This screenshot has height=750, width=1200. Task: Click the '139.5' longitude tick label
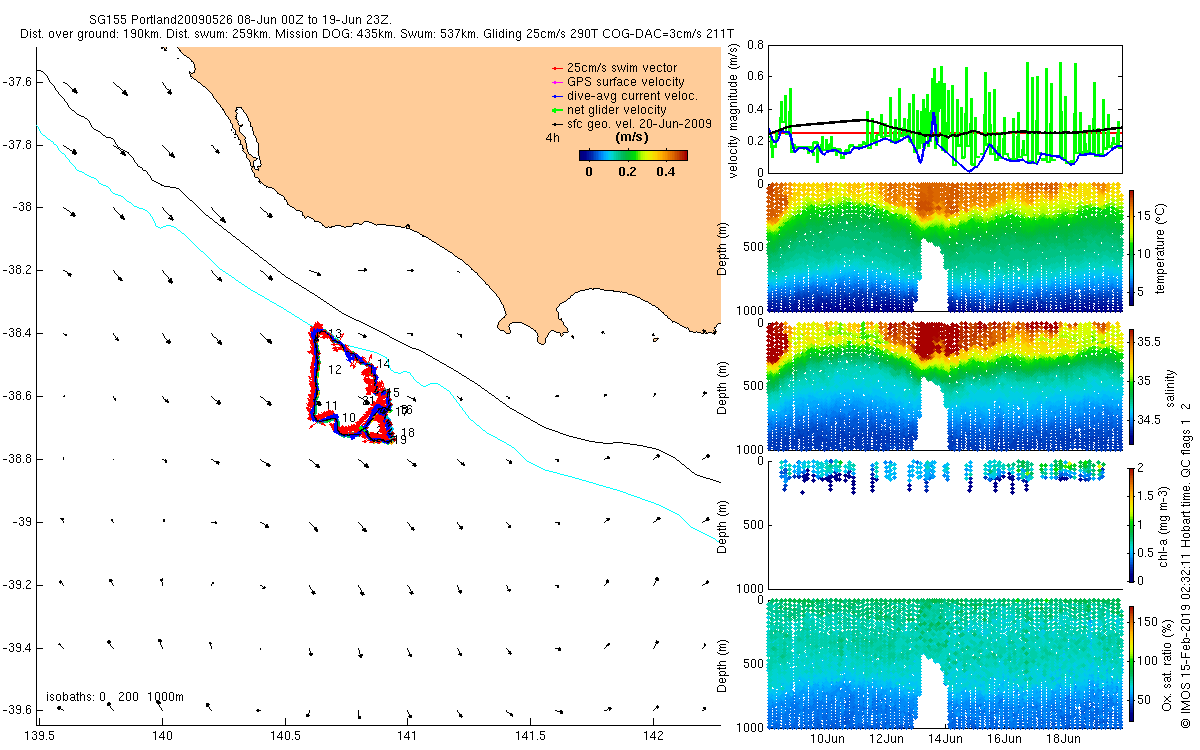point(39,736)
